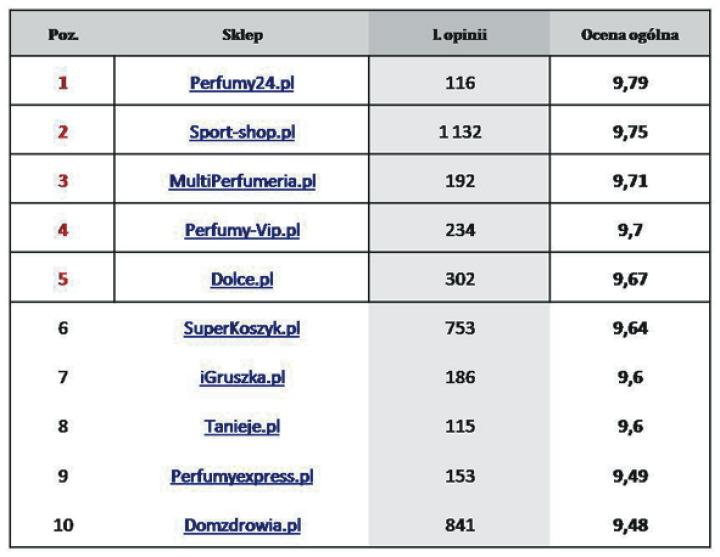Click the 'L opinii' column header
This screenshot has width=720, height=557.
point(459,35)
